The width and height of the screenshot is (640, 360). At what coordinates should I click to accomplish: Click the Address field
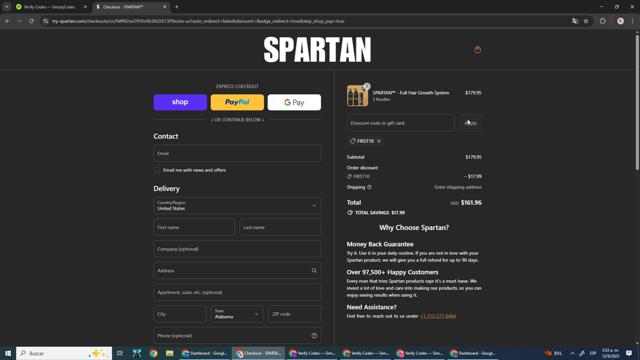point(237,271)
